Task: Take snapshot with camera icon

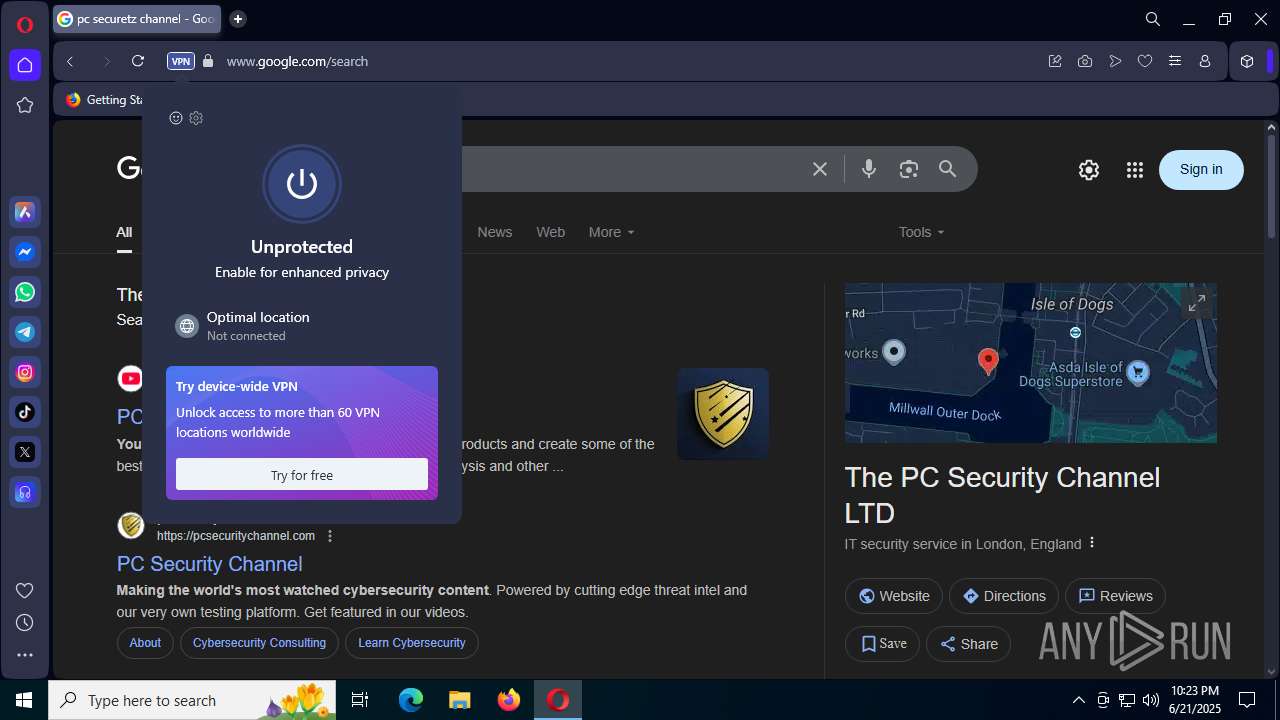Action: [x=1085, y=61]
